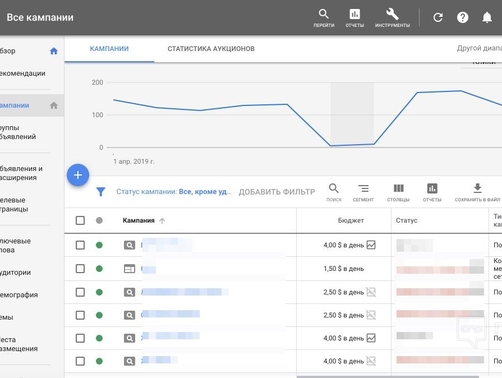Open Демография in the sidebar
Image resolution: width=502 pixels, height=378 pixels.
pos(19,295)
